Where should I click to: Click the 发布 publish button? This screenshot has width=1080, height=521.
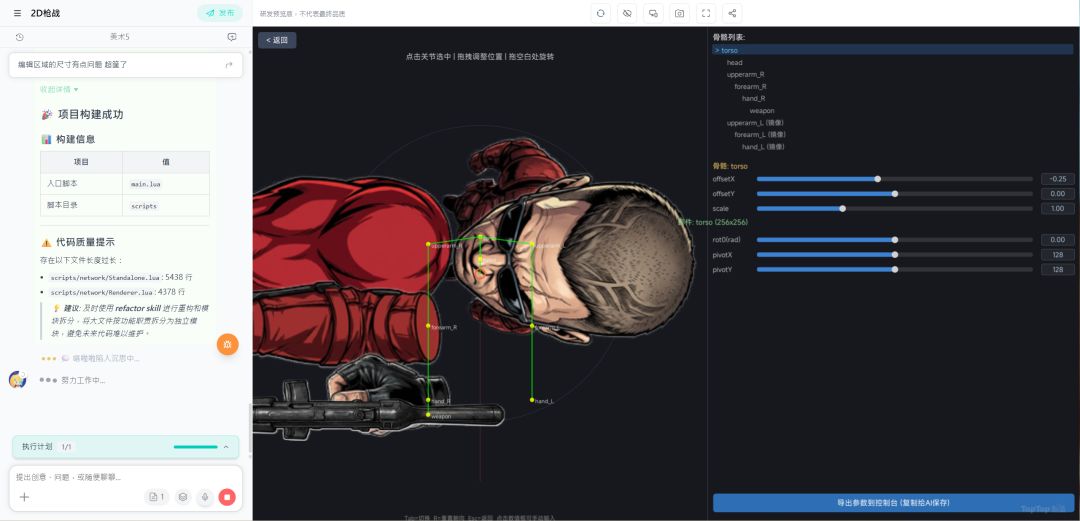coord(220,13)
